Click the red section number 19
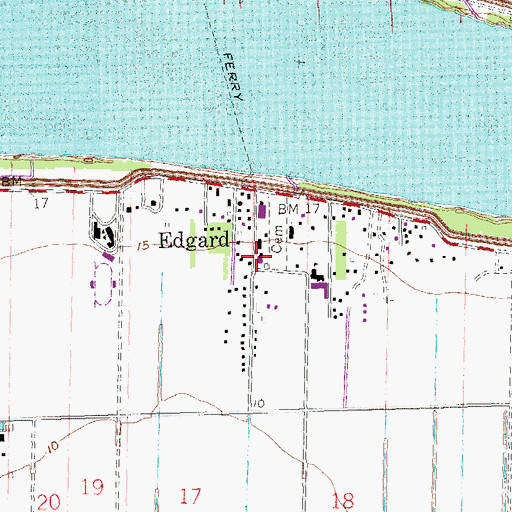 tap(92, 487)
